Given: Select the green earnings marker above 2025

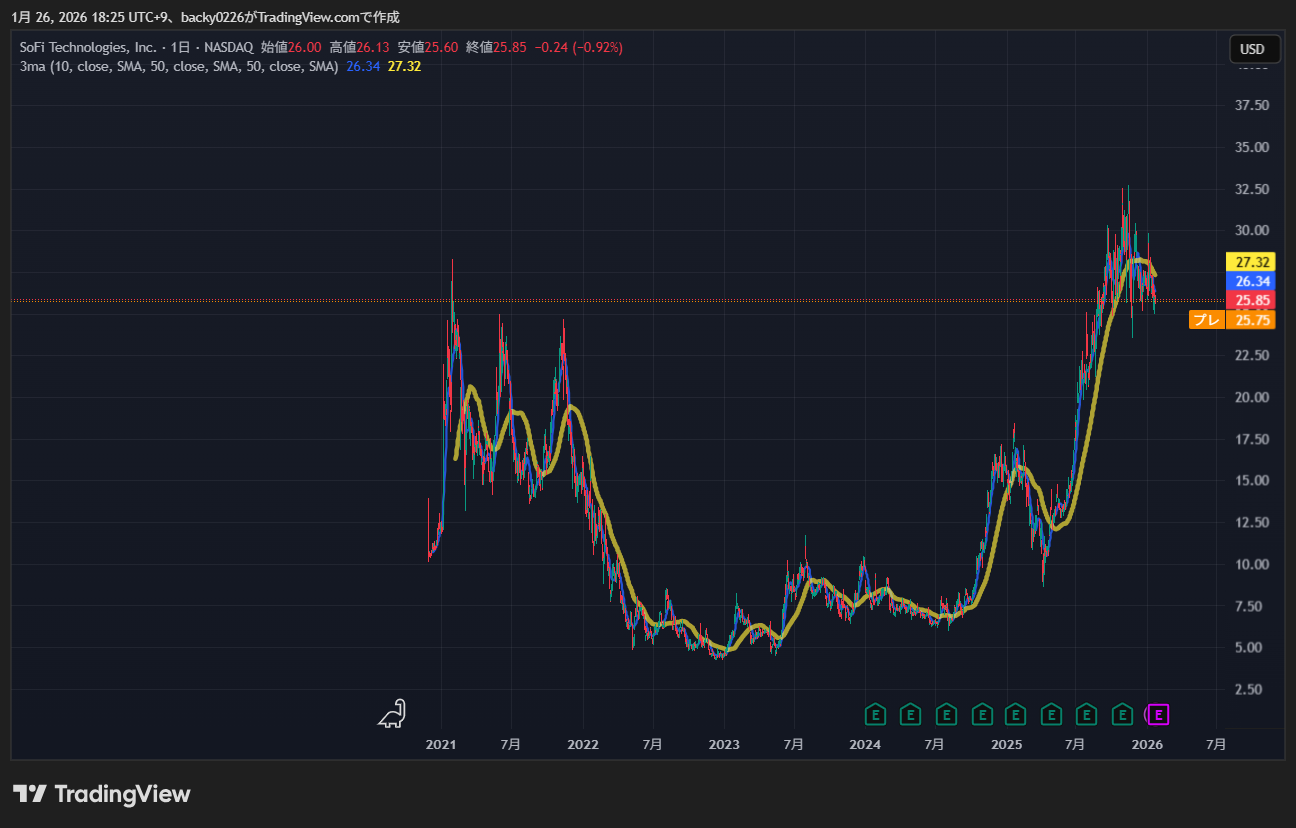Looking at the screenshot, I should 1015,714.
